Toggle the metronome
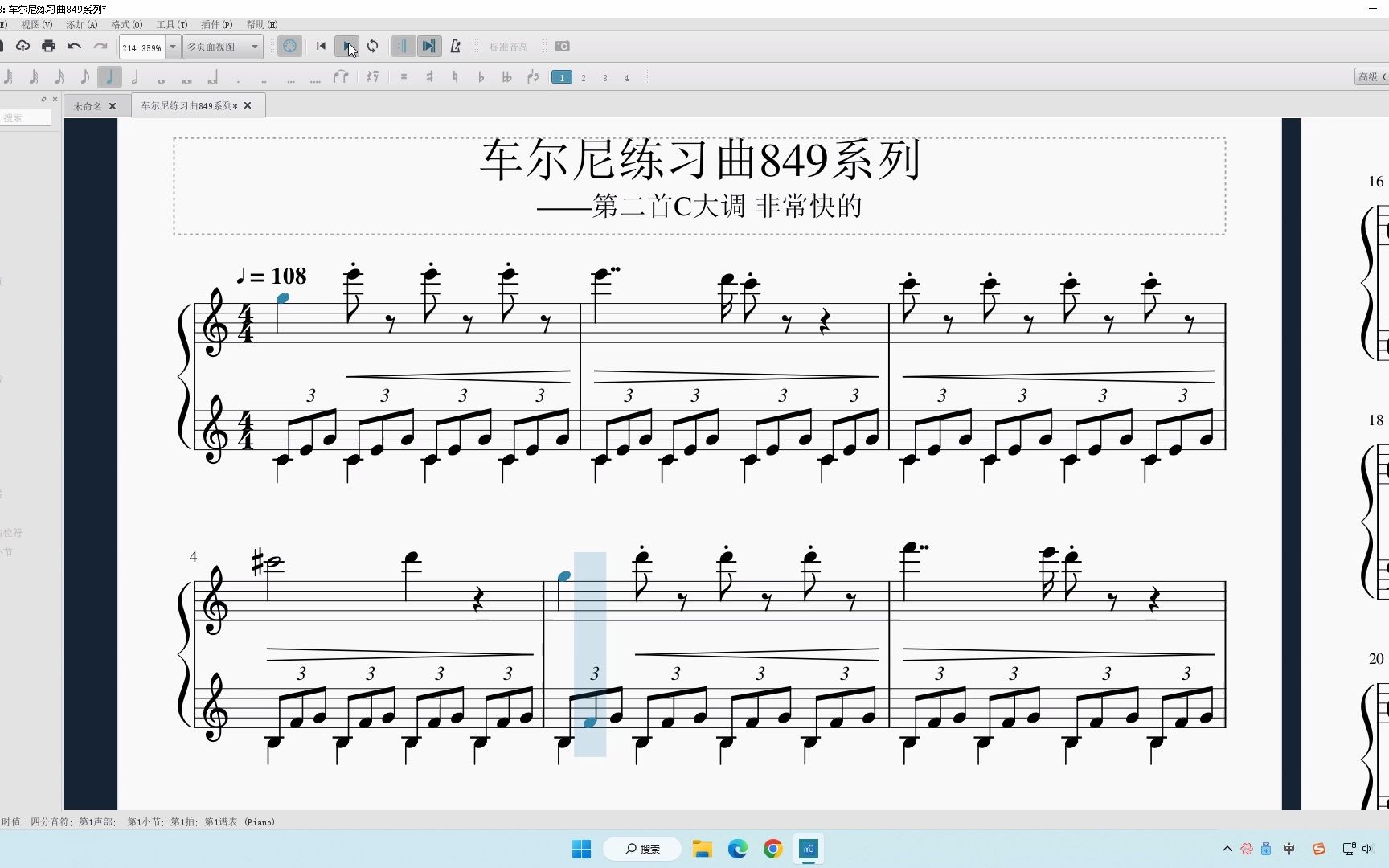This screenshot has height=868, width=1389. point(455,46)
